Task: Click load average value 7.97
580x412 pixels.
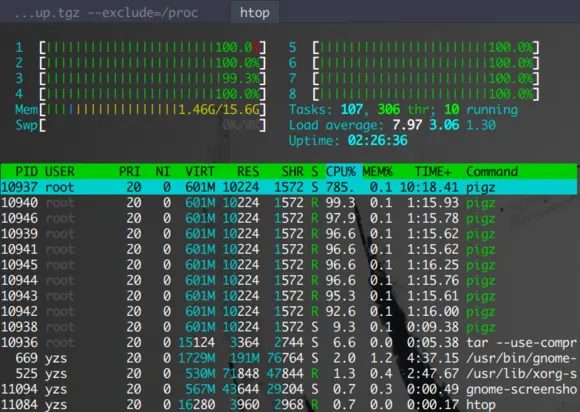Action: coord(407,125)
